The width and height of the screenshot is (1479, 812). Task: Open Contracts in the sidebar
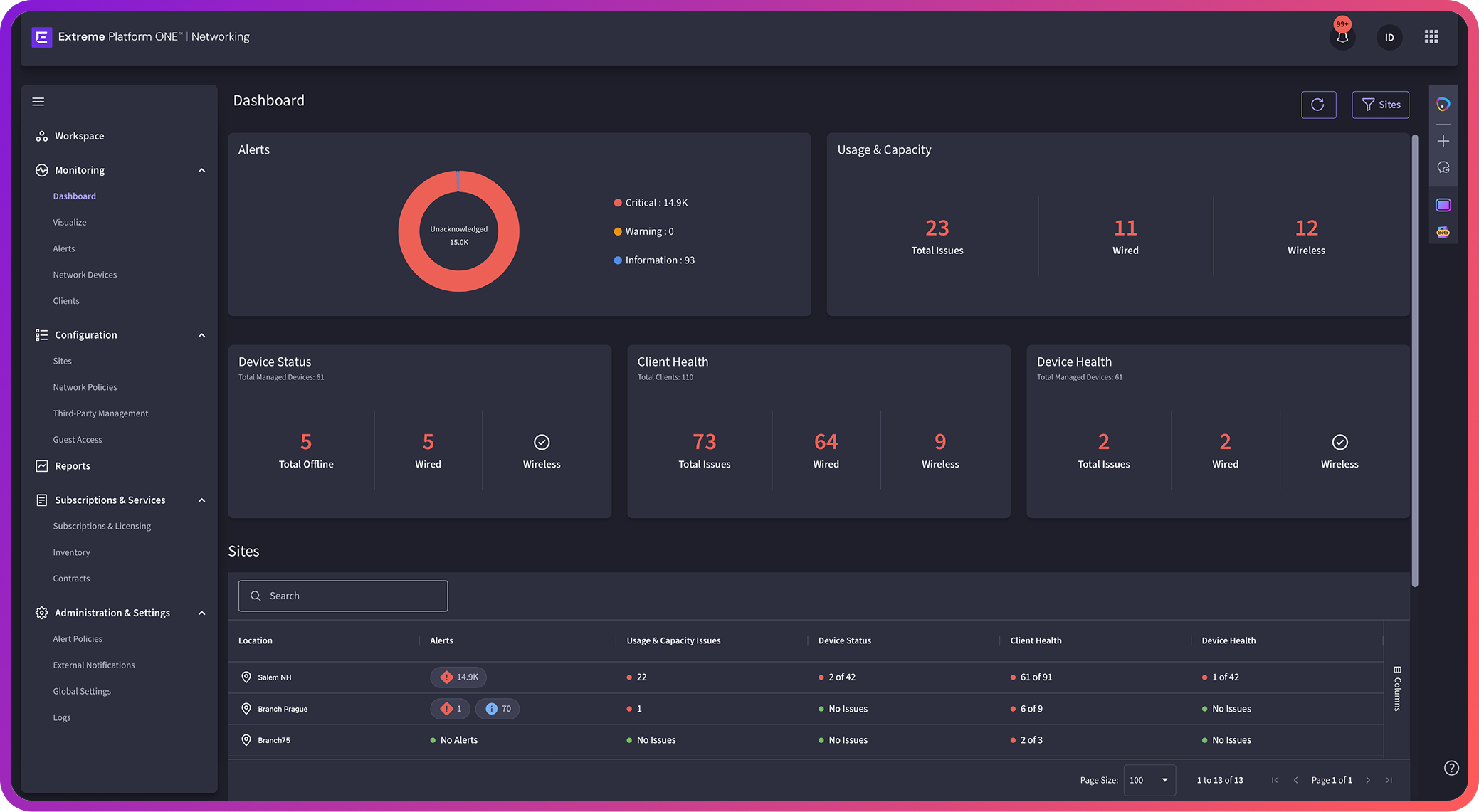[71, 579]
